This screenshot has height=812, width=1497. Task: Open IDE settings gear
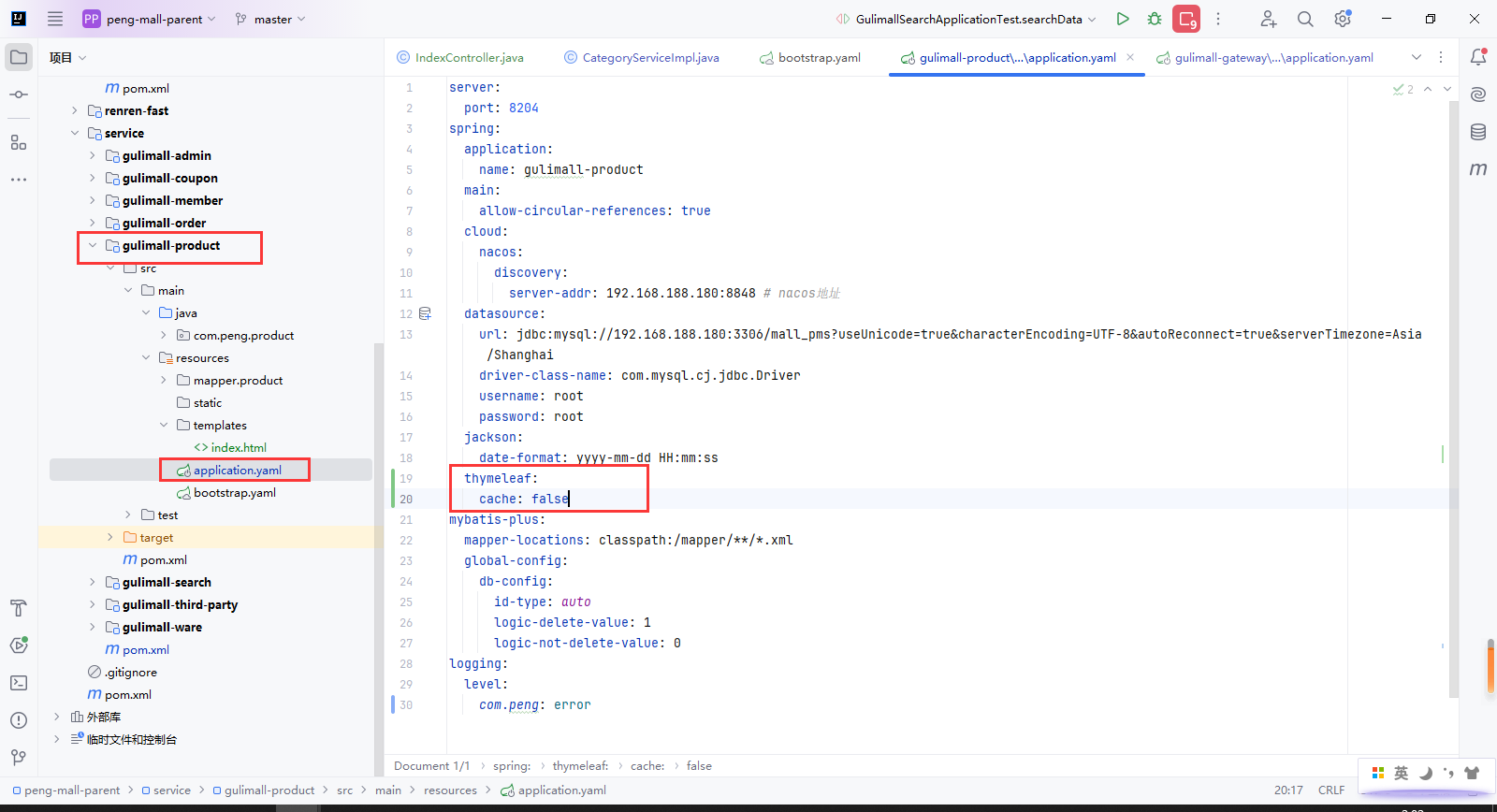pos(1343,19)
